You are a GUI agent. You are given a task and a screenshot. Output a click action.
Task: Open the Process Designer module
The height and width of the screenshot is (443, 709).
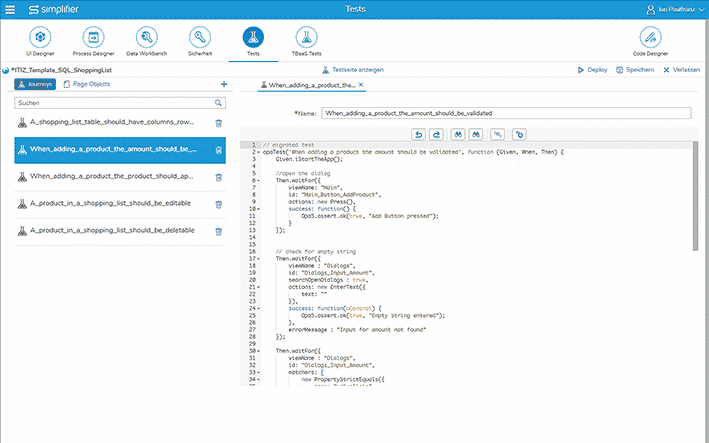(x=94, y=42)
